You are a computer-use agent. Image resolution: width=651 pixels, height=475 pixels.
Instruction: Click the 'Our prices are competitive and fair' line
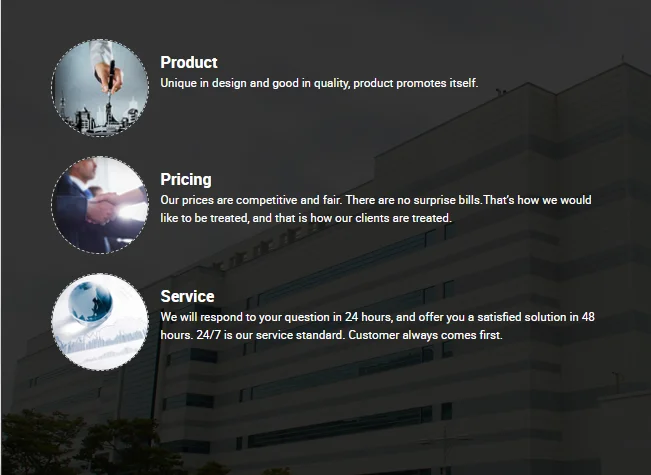coord(376,200)
